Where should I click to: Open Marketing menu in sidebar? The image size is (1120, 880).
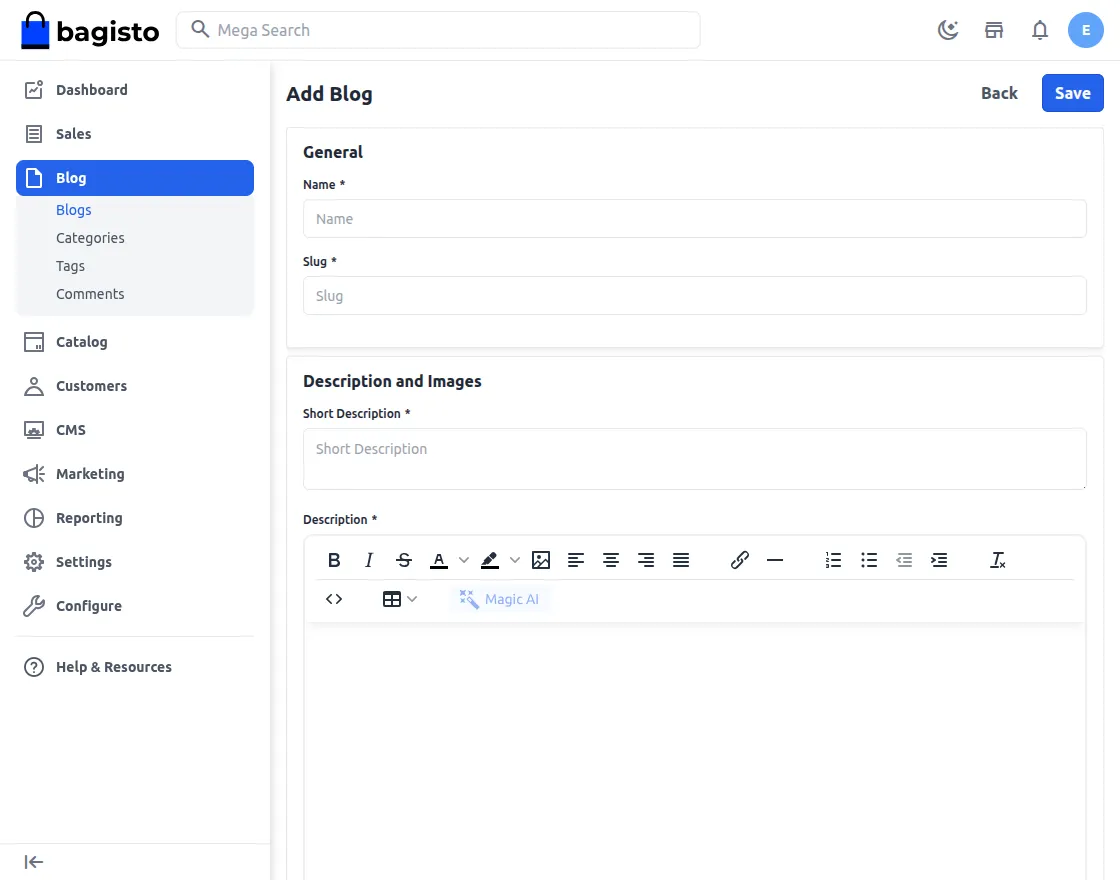tap(134, 474)
